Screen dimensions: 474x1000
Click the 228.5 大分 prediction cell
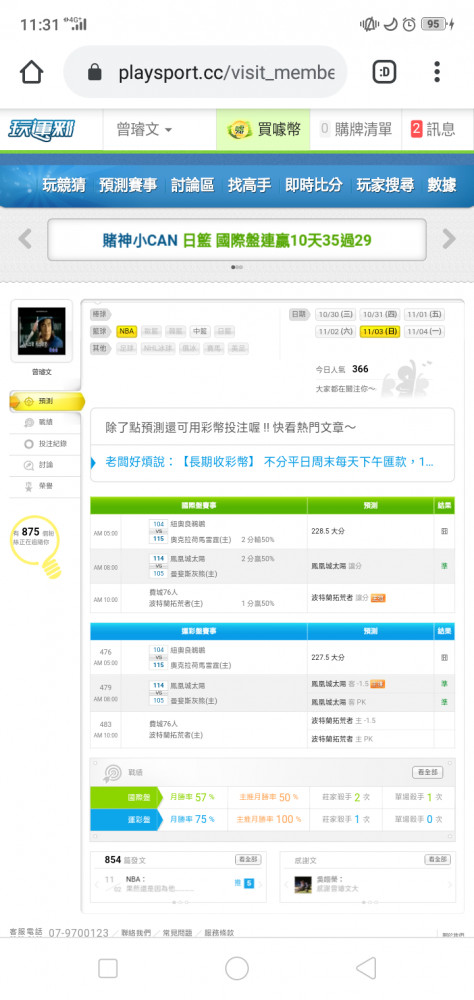tap(329, 531)
